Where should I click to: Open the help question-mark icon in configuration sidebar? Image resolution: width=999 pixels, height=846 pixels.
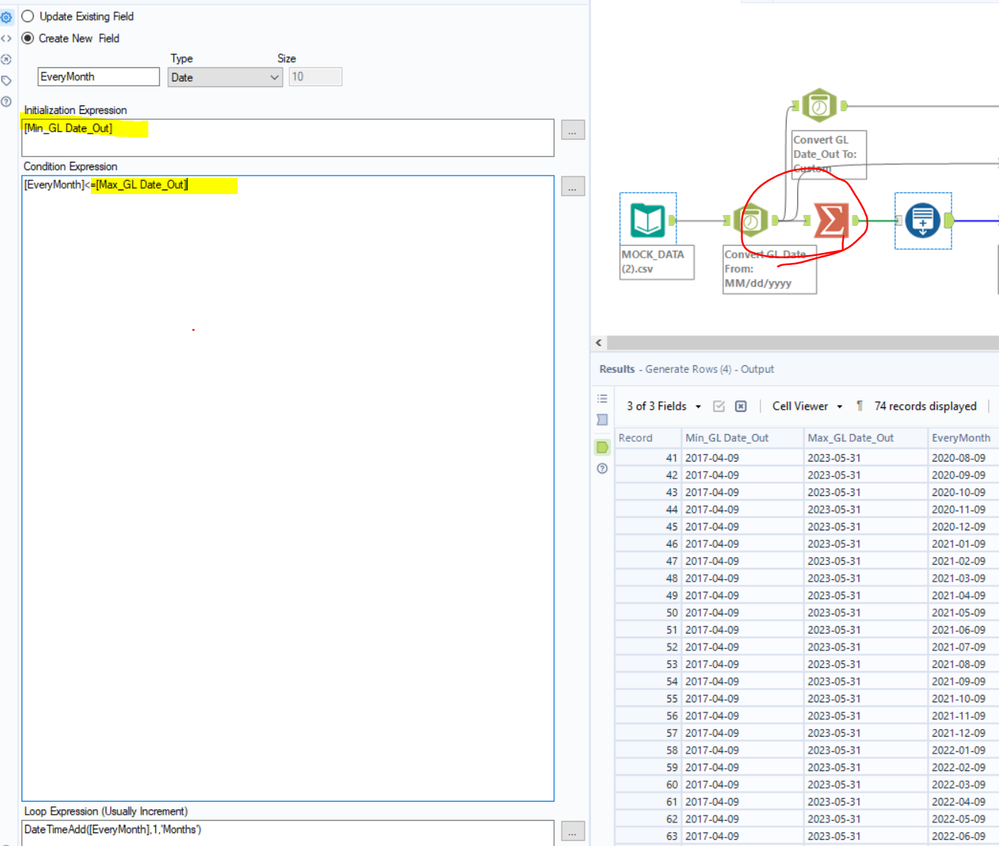[x=6, y=101]
